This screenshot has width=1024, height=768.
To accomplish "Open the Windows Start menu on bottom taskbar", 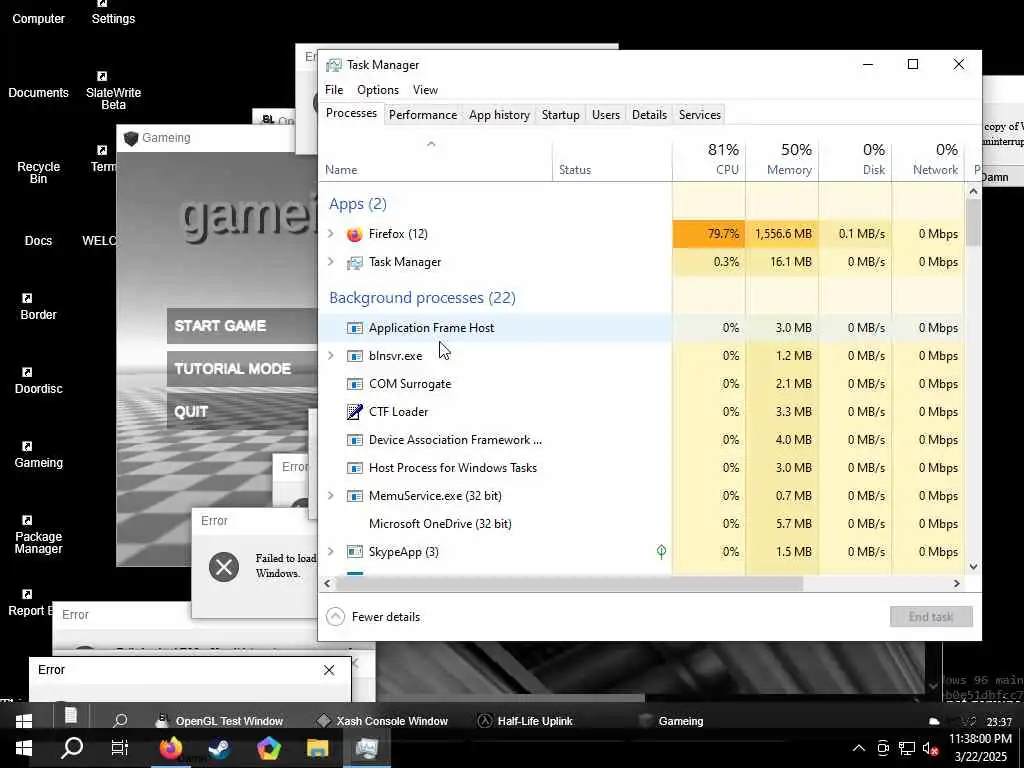I will tap(24, 748).
